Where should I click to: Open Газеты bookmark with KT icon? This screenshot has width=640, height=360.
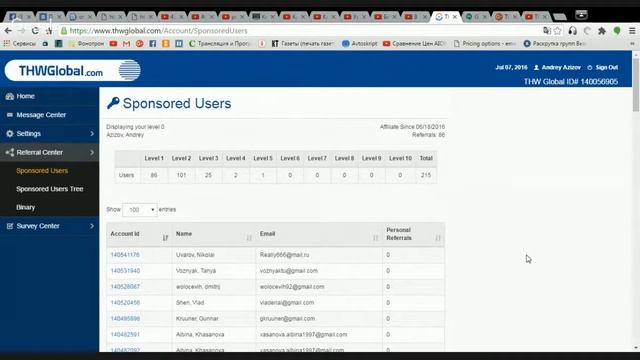(303, 43)
